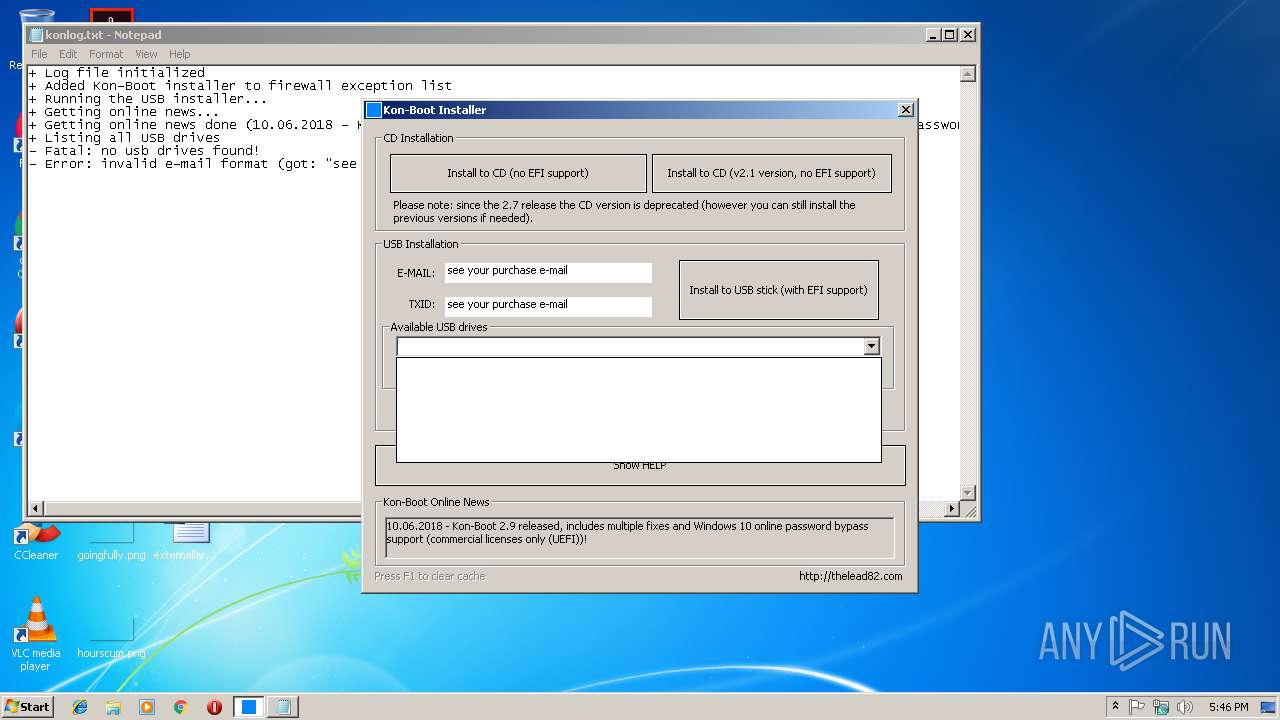Image resolution: width=1280 pixels, height=720 pixels.
Task: Open the Help menu in Notepad
Action: point(180,54)
